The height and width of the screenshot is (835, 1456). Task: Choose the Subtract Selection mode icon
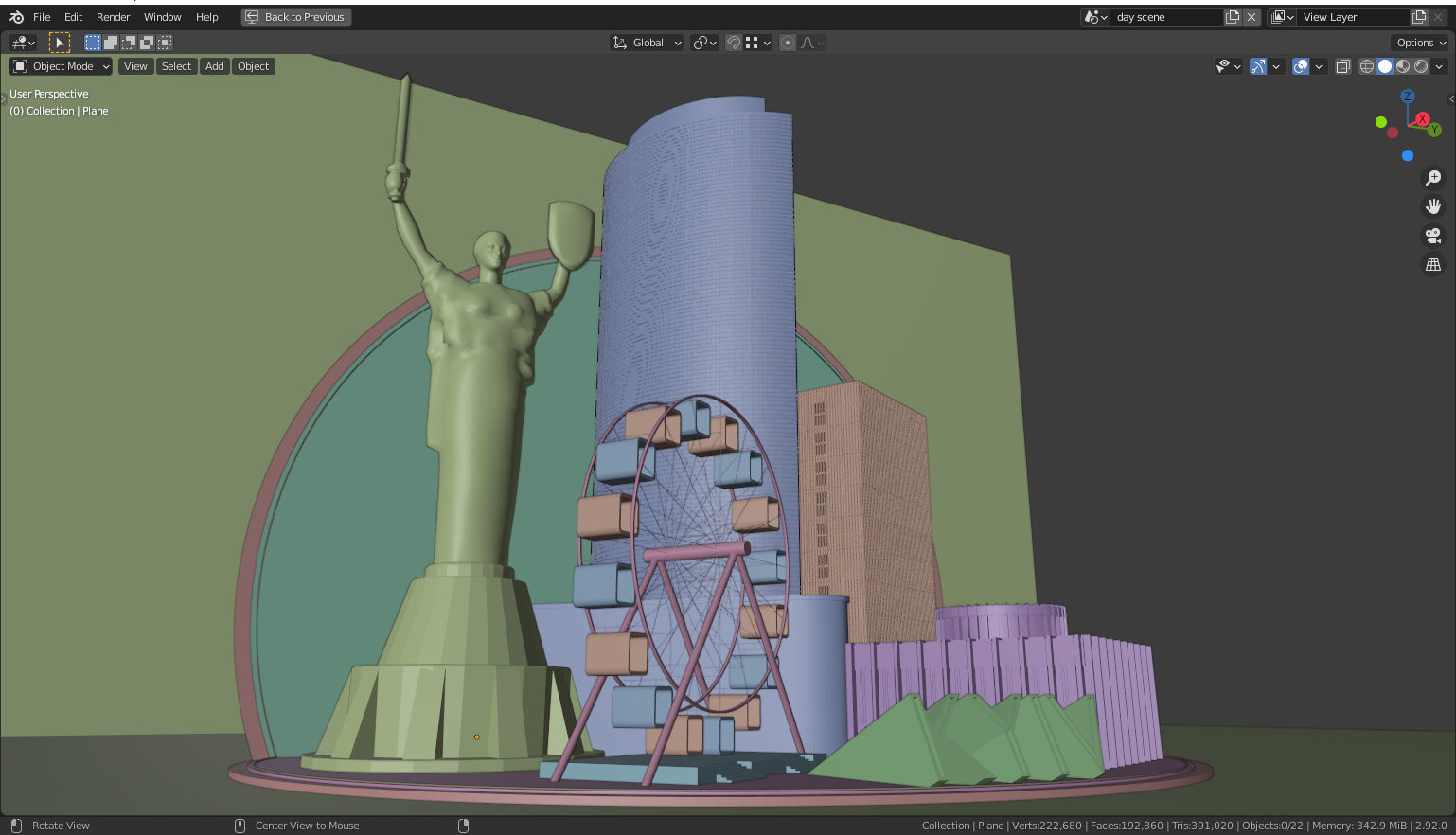pyautogui.click(x=129, y=43)
